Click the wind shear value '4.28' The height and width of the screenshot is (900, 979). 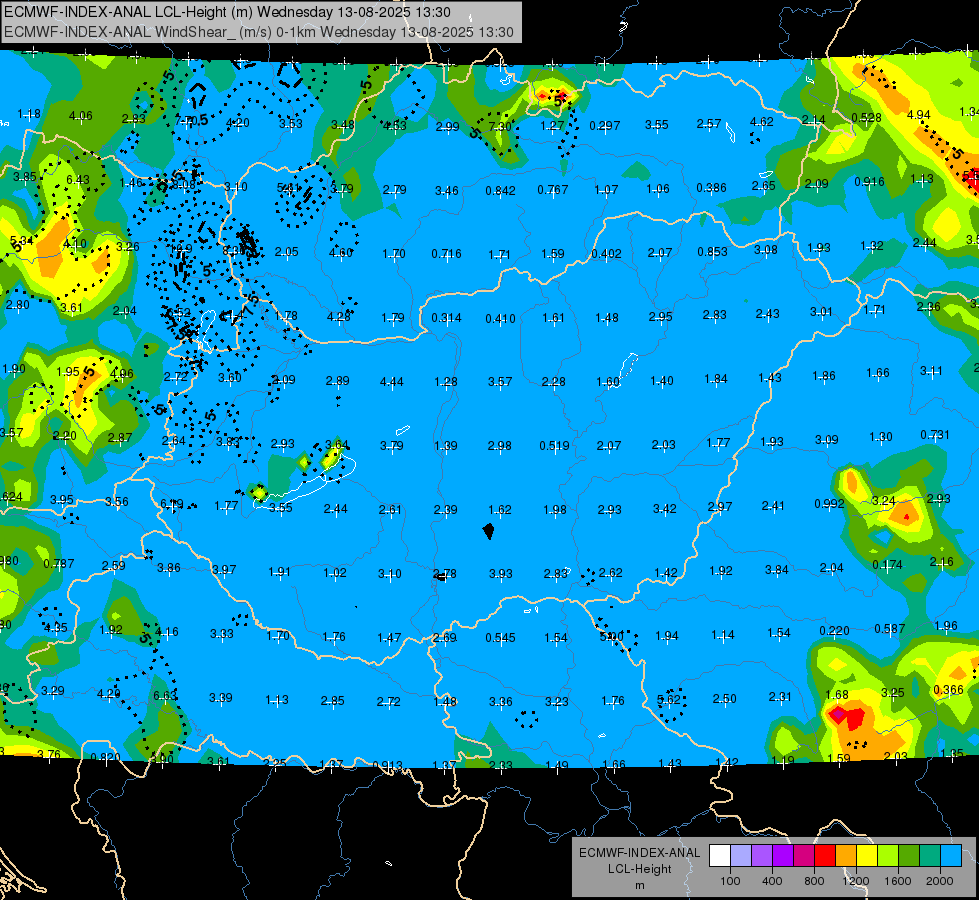(x=339, y=317)
